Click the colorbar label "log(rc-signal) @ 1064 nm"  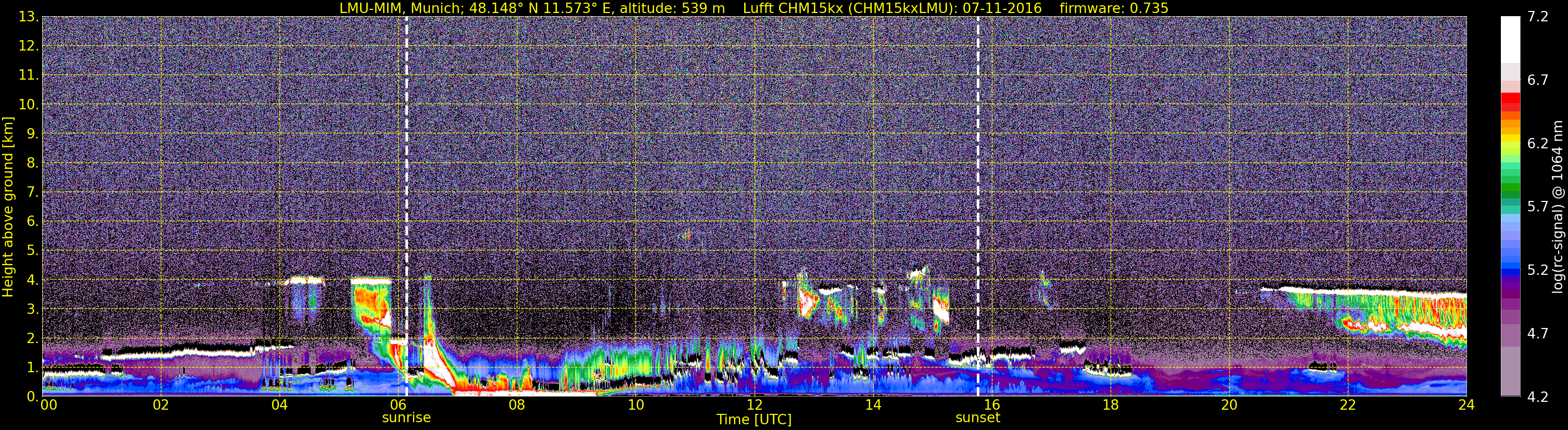pyautogui.click(x=1557, y=207)
